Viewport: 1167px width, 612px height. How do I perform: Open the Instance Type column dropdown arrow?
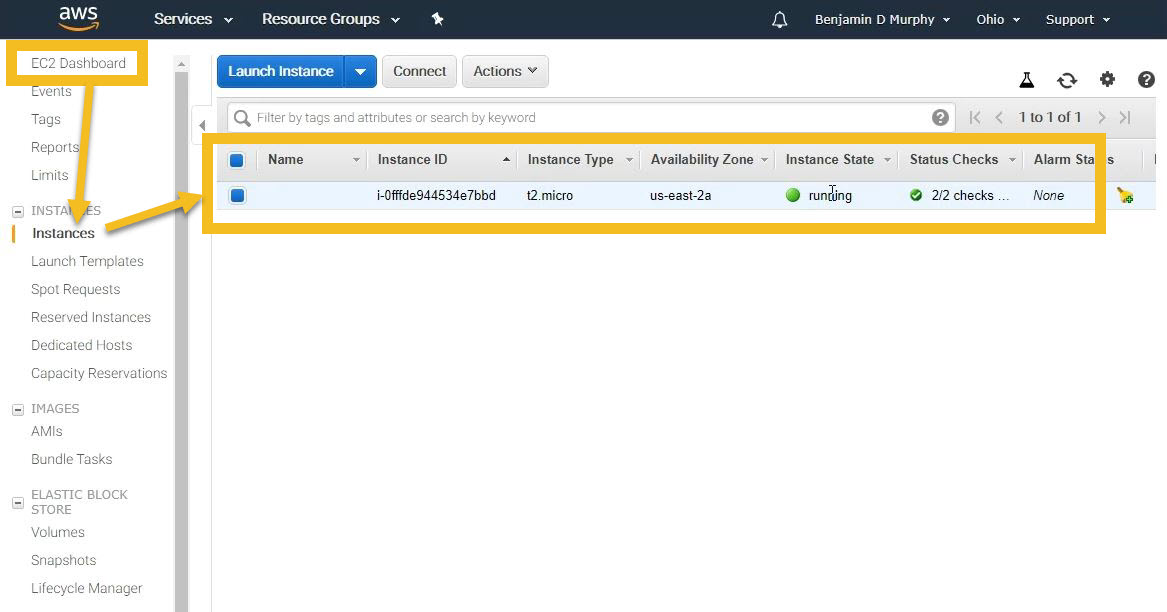[629, 160]
